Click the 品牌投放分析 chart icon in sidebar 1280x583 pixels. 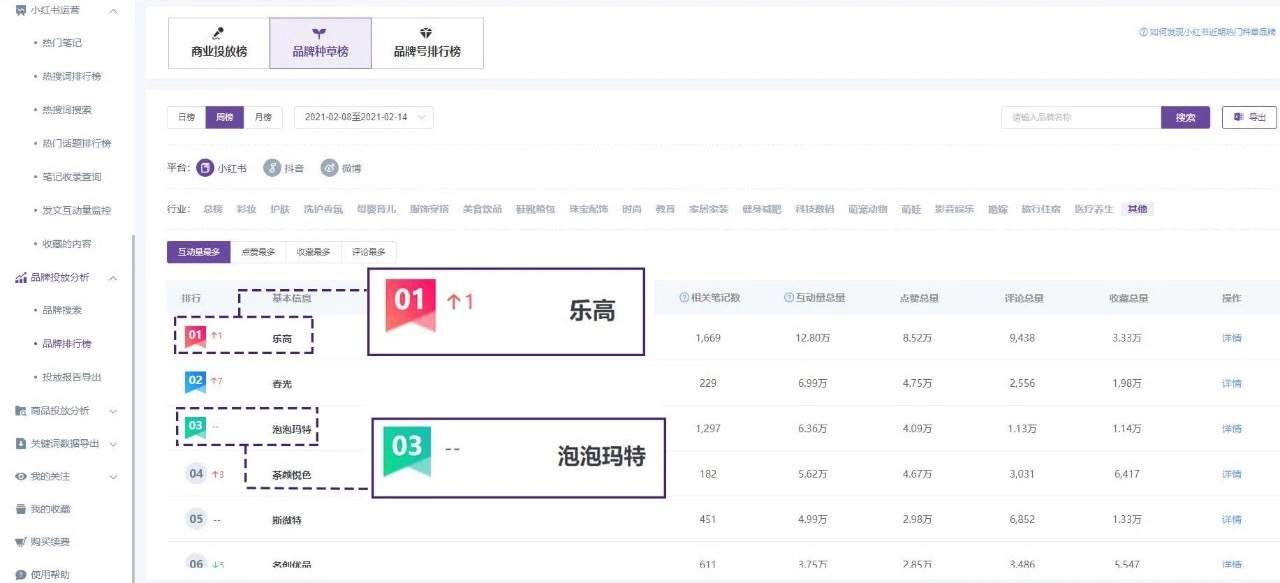(21, 277)
